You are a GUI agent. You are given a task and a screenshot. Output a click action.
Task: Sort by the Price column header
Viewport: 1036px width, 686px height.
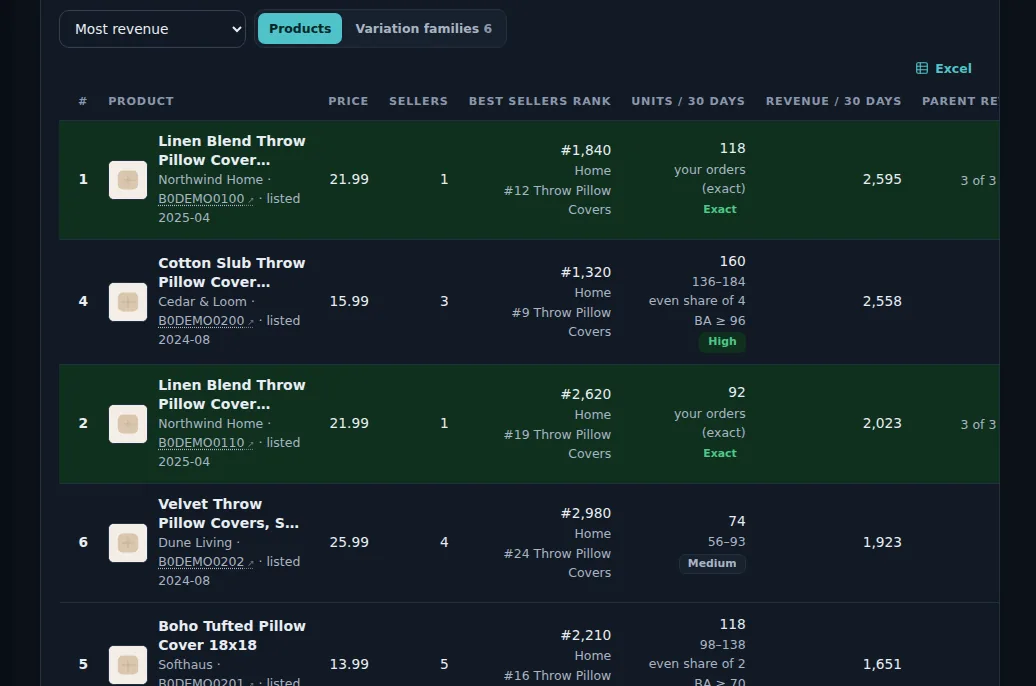pos(348,101)
